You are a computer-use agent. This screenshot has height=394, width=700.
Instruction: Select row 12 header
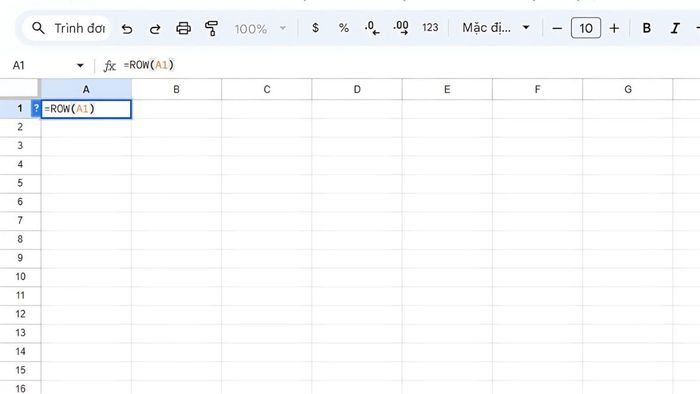point(20,315)
